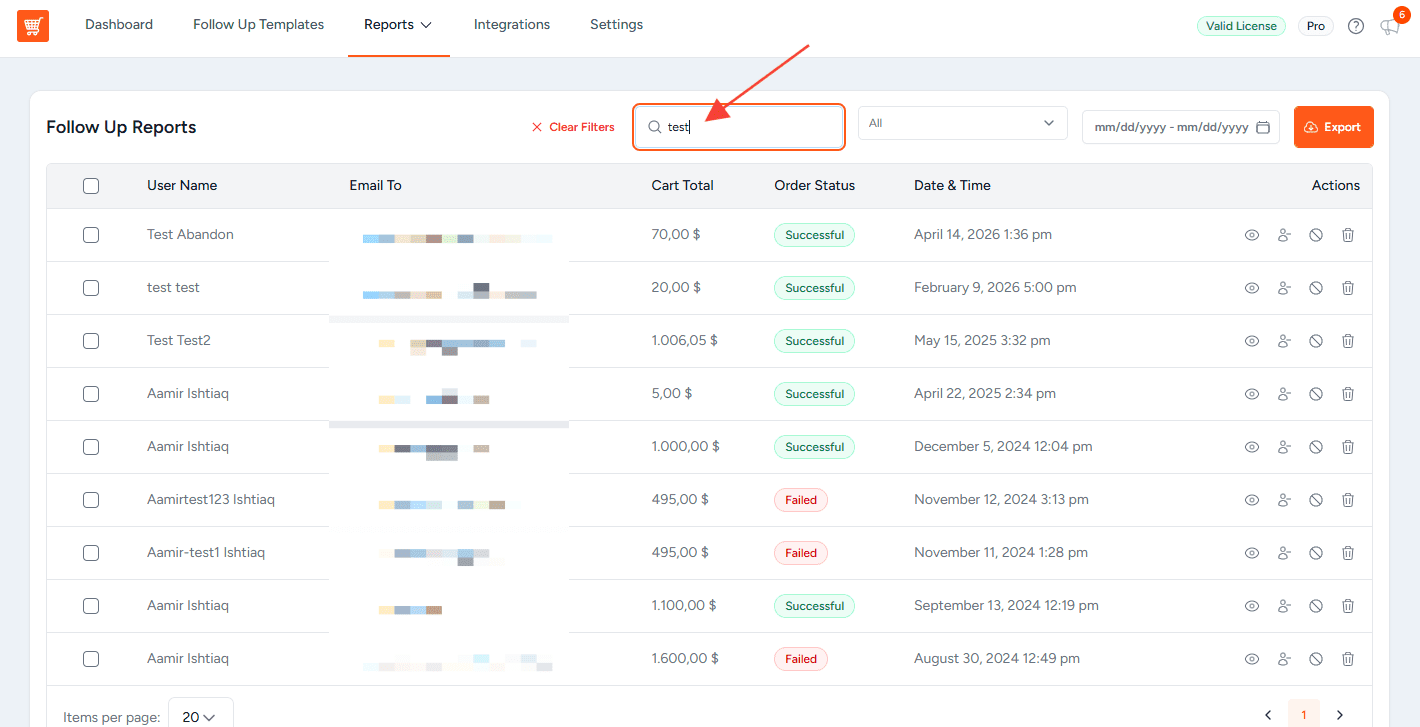Switch to the Integrations tab
The height and width of the screenshot is (727, 1420).
(512, 25)
